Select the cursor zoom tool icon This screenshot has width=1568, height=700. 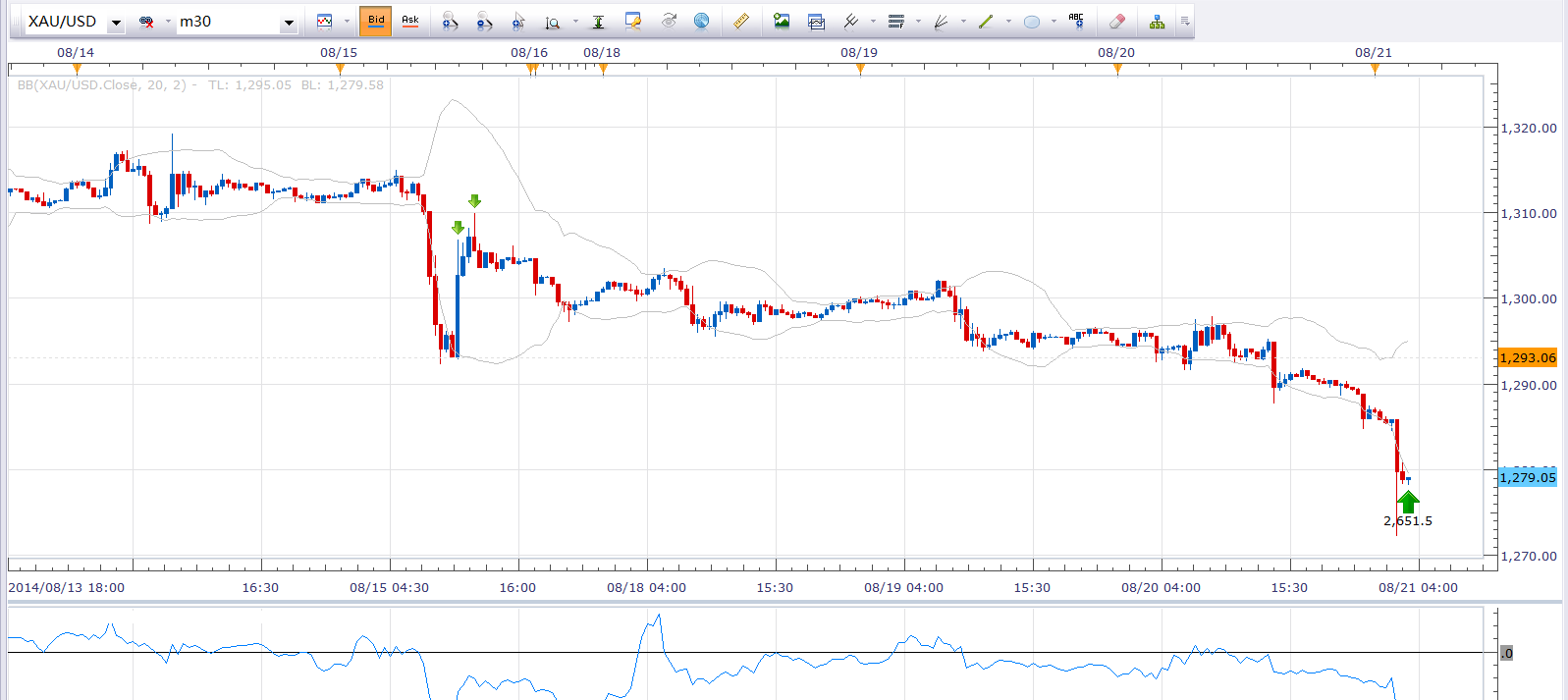(x=518, y=21)
